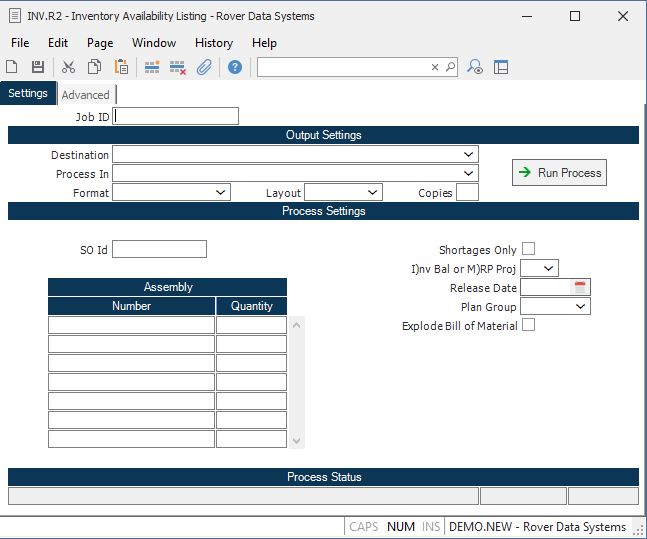Screen dimensions: 647x539
Task: Toggle the Explode Bill of Material checkbox
Action: click(x=528, y=325)
